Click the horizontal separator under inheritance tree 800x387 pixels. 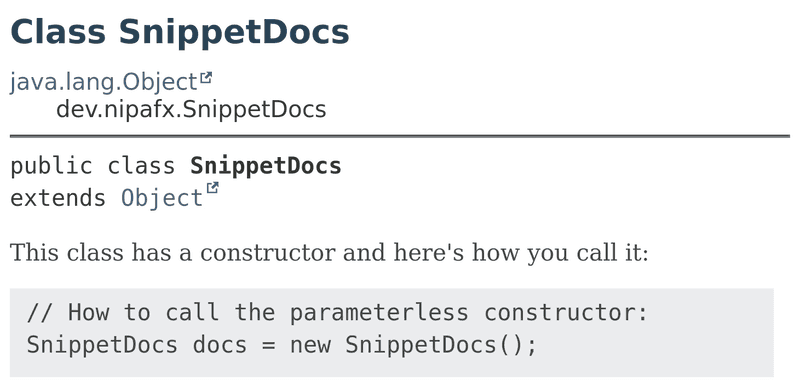[x=399, y=136]
